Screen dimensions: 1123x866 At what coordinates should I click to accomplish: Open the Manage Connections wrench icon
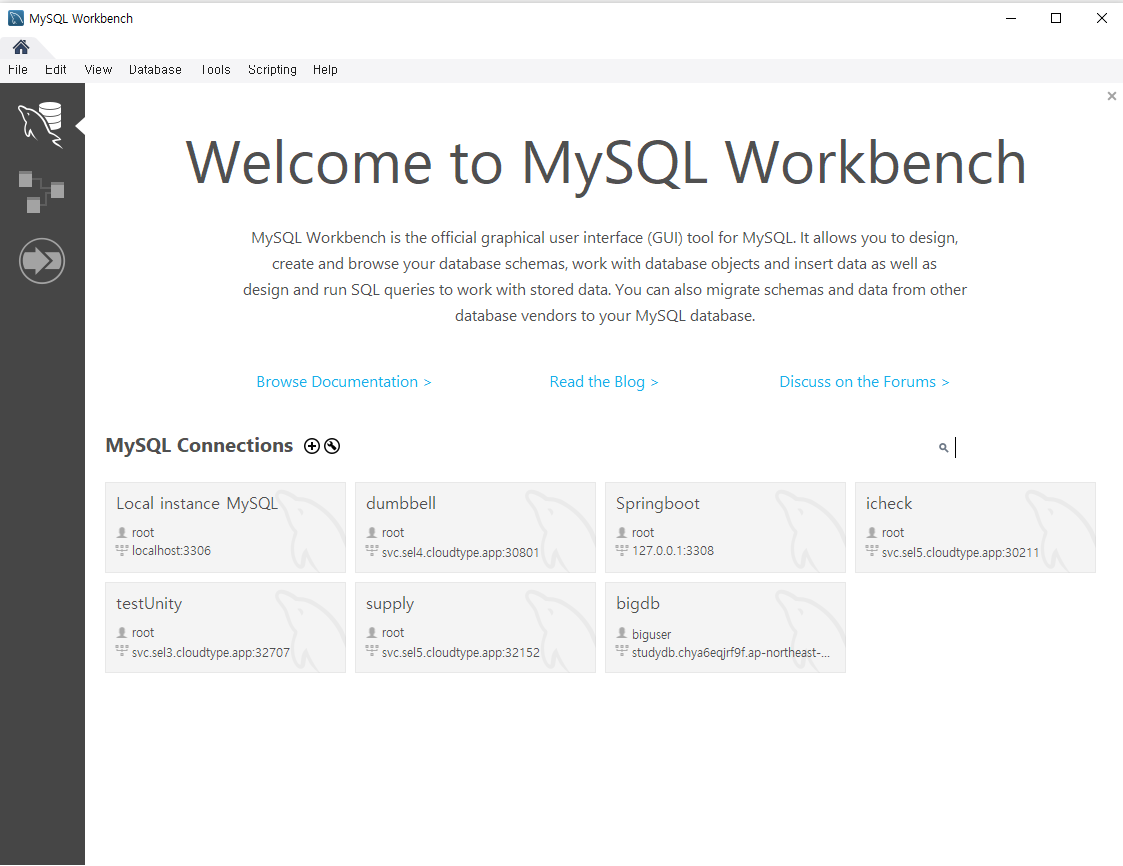pyautogui.click(x=332, y=446)
